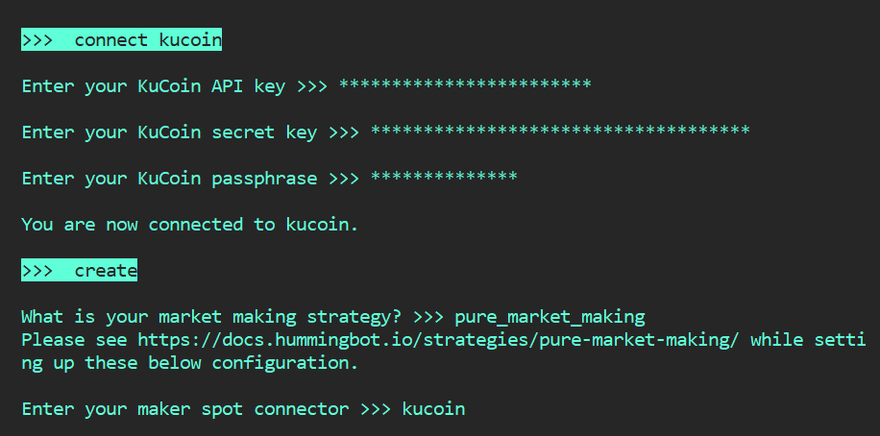880x436 pixels.
Task: Click the "ng up these below configuration." line
Action: pos(189,363)
